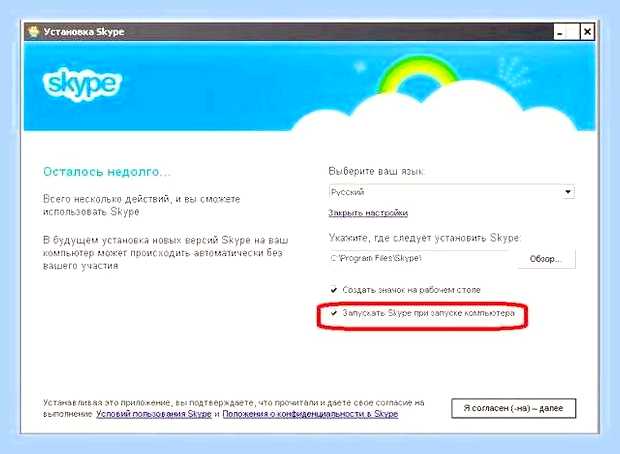Screen dimensions: 620x454
Task: Open the Условий пользования Skype link
Action: tap(154, 414)
